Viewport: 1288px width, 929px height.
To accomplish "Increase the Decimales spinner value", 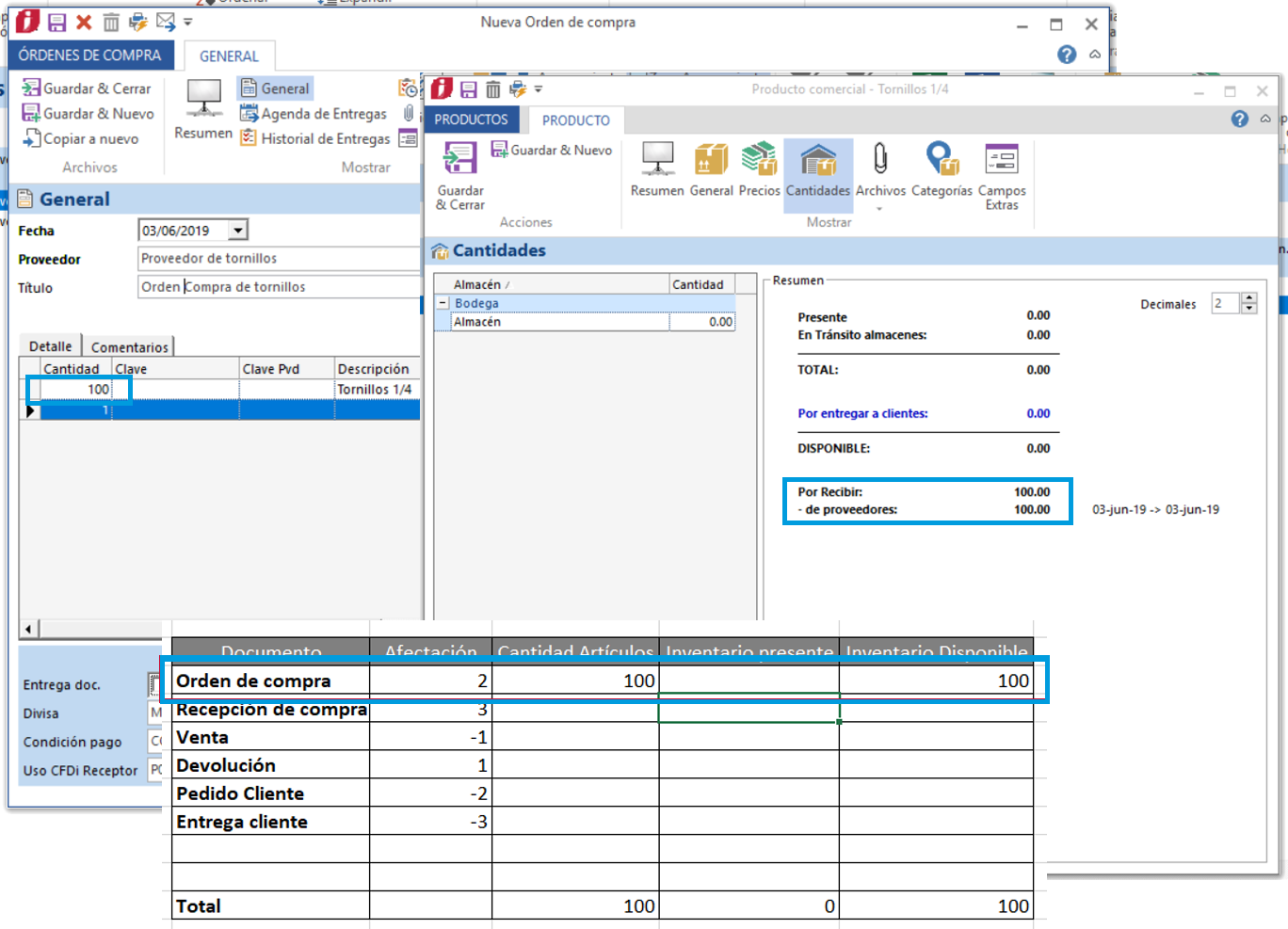I will tap(1249, 299).
